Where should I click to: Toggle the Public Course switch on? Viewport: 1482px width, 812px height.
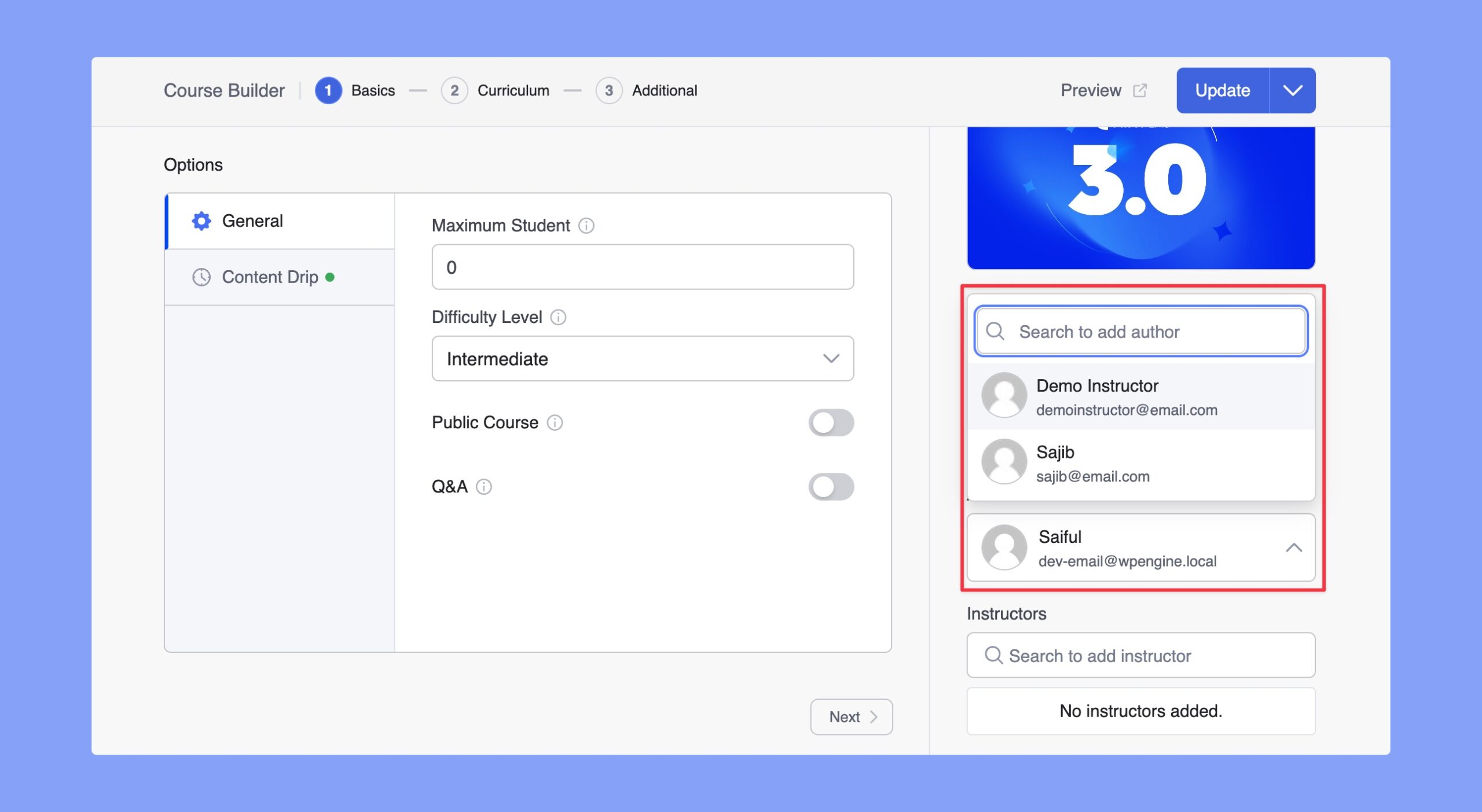[x=833, y=422]
